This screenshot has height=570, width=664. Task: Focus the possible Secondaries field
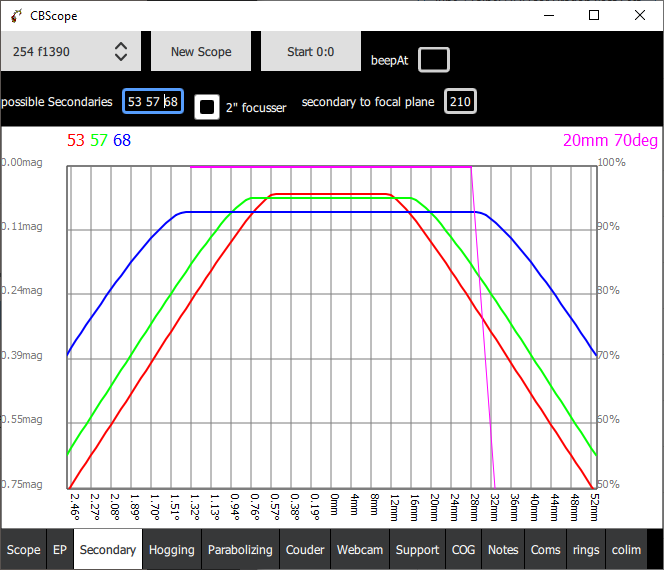click(153, 101)
